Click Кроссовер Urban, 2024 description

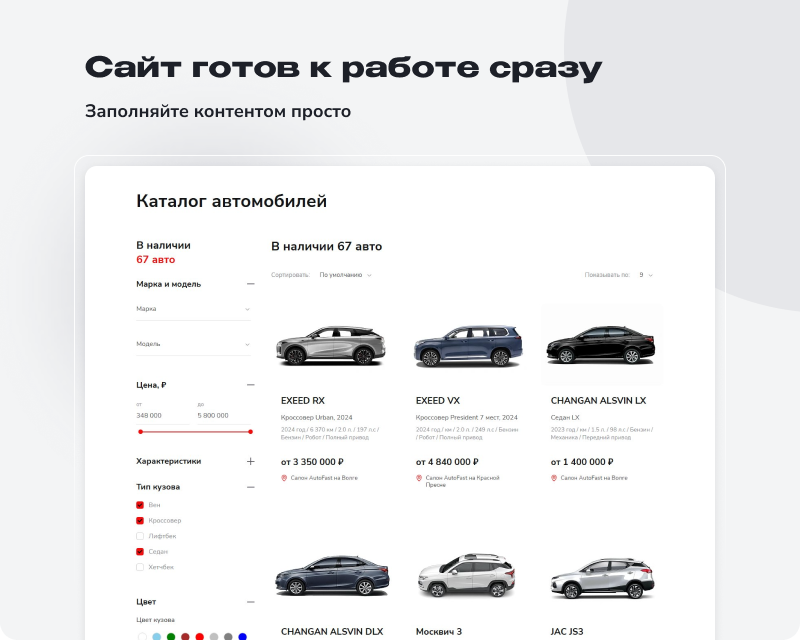click(316, 417)
